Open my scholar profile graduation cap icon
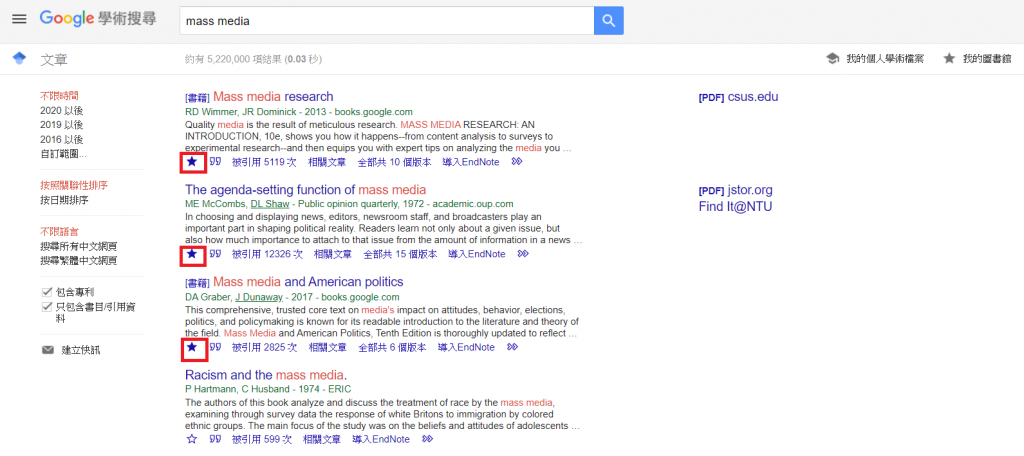This screenshot has height=456, width=1024. [833, 59]
